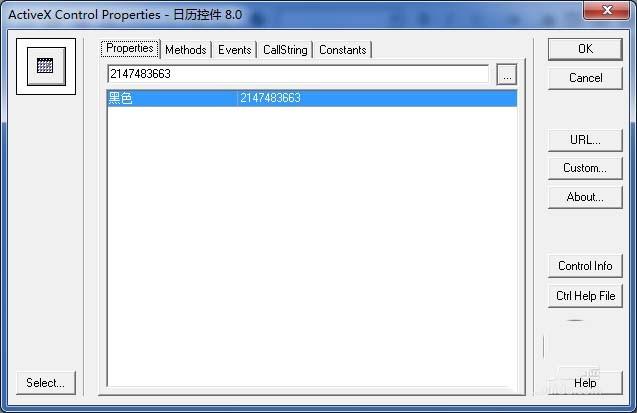
Task: Open the ellipsis browse button beside value field
Action: pos(507,75)
